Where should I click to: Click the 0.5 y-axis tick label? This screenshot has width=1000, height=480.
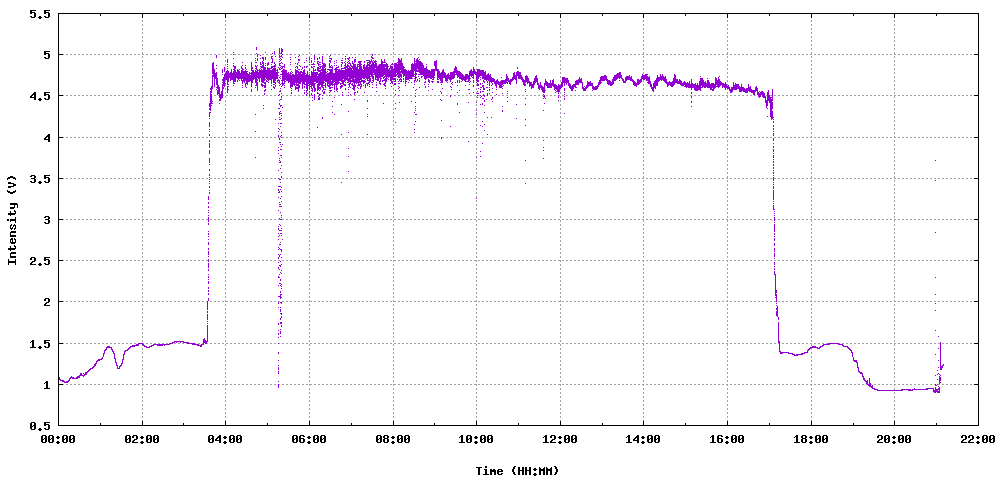tap(40, 426)
